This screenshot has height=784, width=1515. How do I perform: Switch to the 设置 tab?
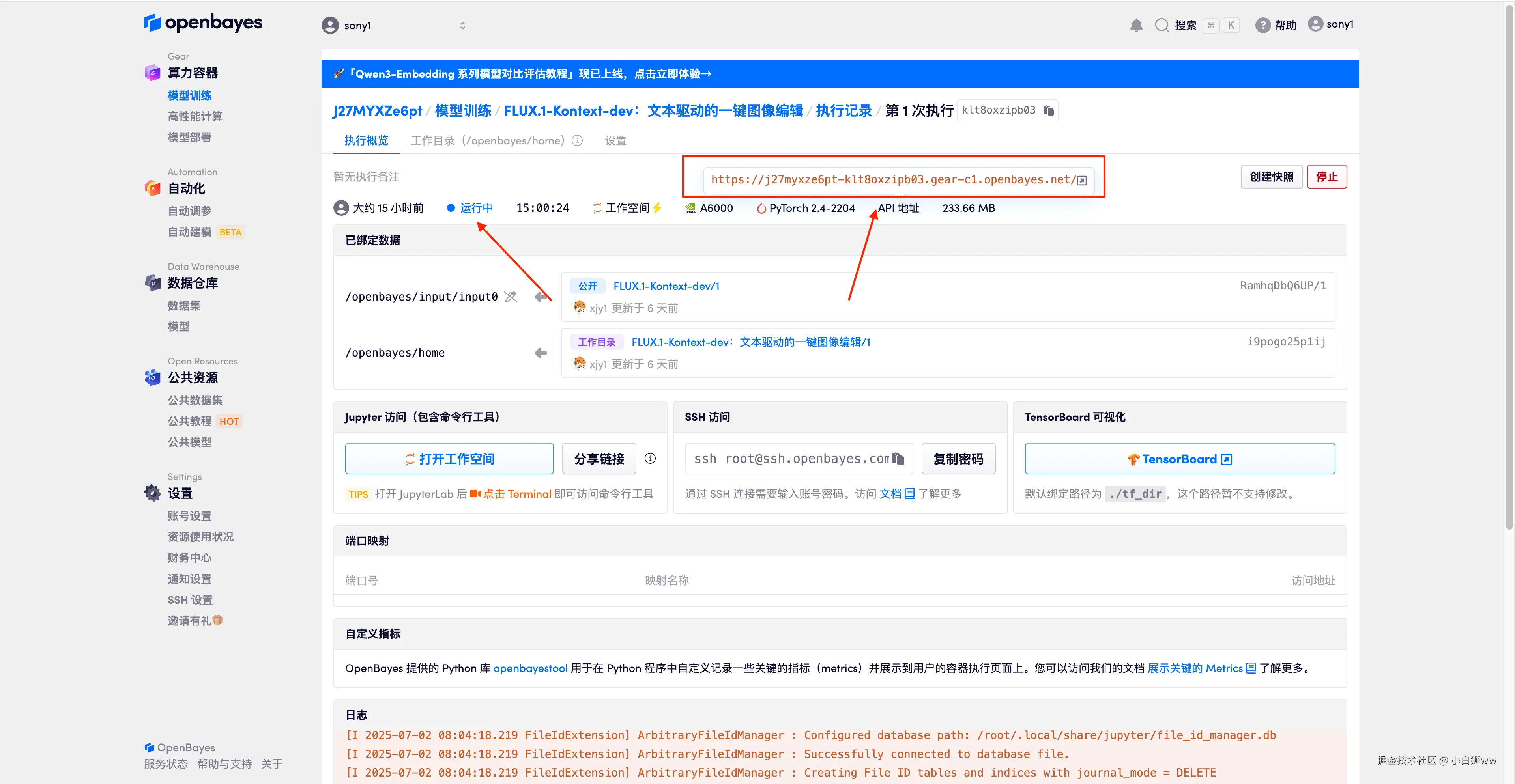pos(615,140)
